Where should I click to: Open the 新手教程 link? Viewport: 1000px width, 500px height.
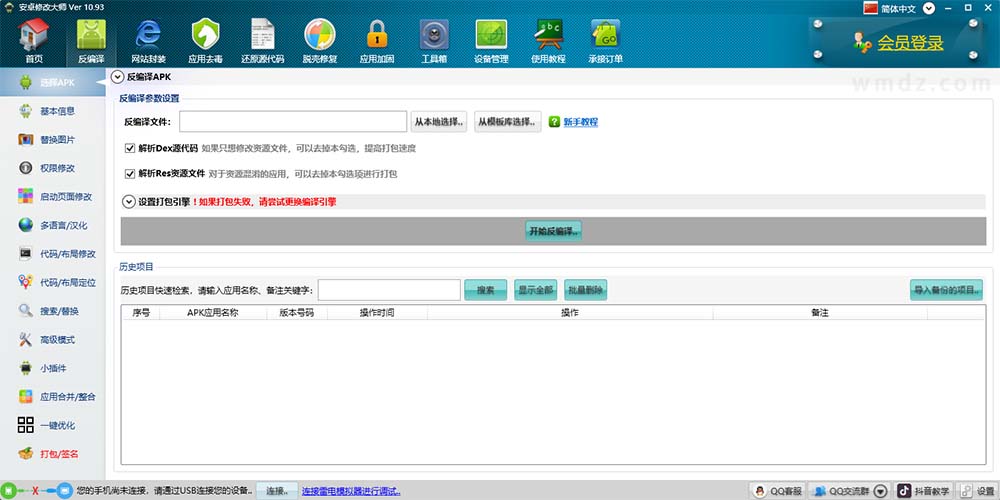coord(580,122)
